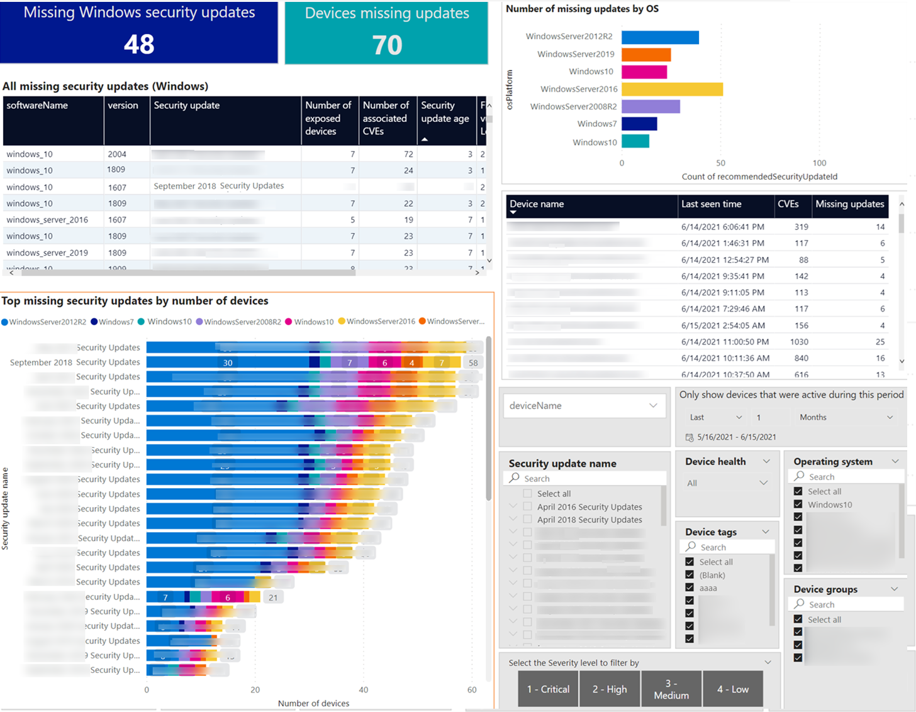Image resolution: width=916 pixels, height=712 pixels.
Task: Open the Months period dropdown
Action: click(846, 417)
